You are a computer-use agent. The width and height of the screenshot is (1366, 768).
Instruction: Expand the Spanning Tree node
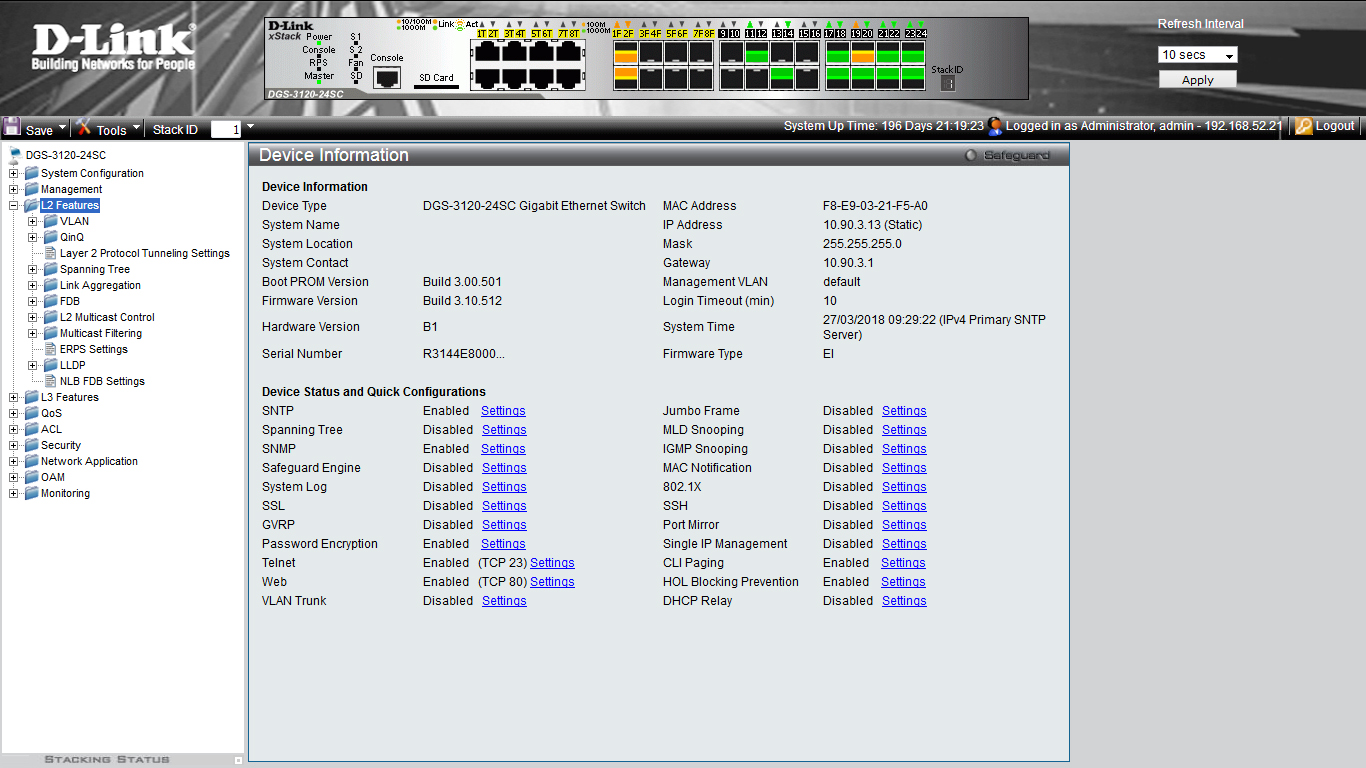point(33,269)
